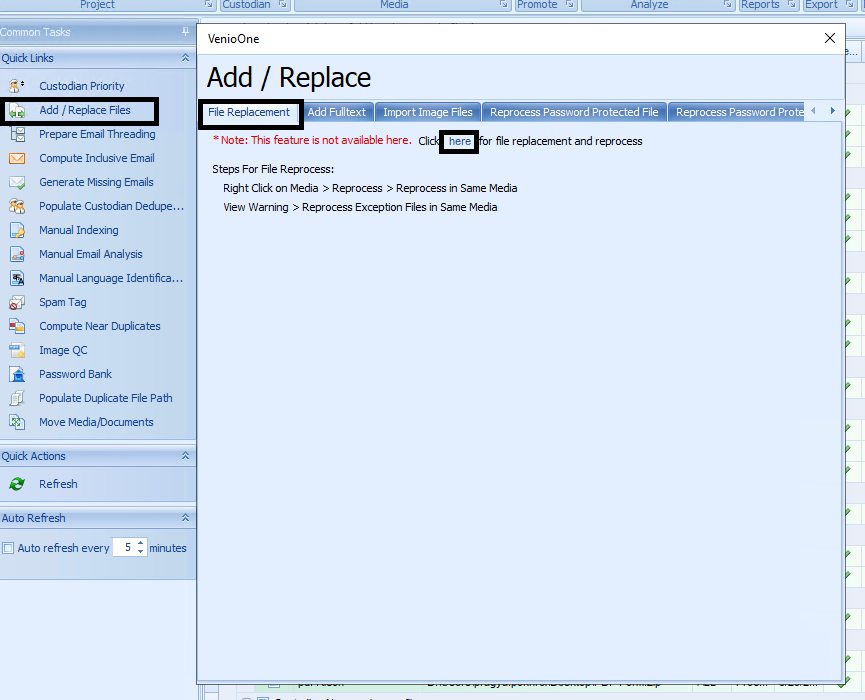Screen dimensions: 865x700
Task: Click the Password Bank icon
Action: coord(17,374)
